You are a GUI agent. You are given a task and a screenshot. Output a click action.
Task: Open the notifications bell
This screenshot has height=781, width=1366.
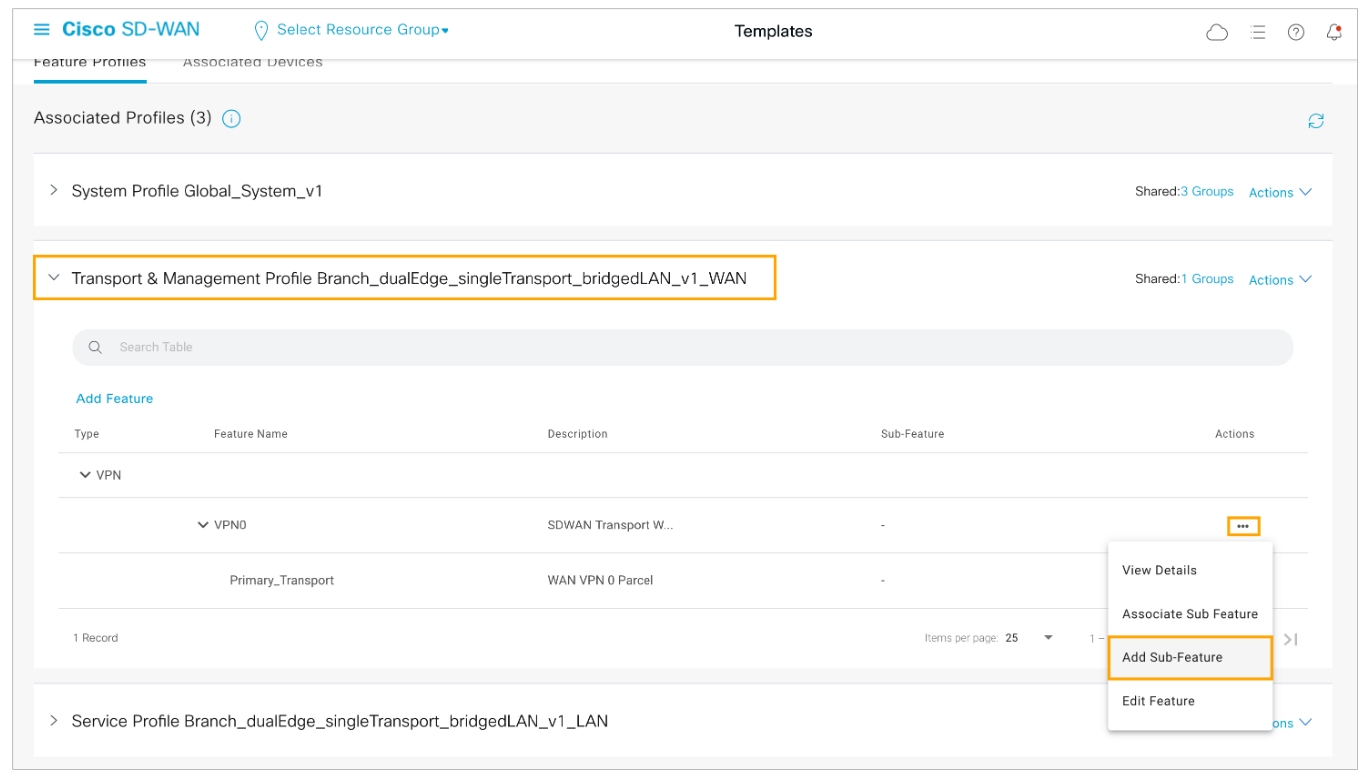coord(1333,32)
